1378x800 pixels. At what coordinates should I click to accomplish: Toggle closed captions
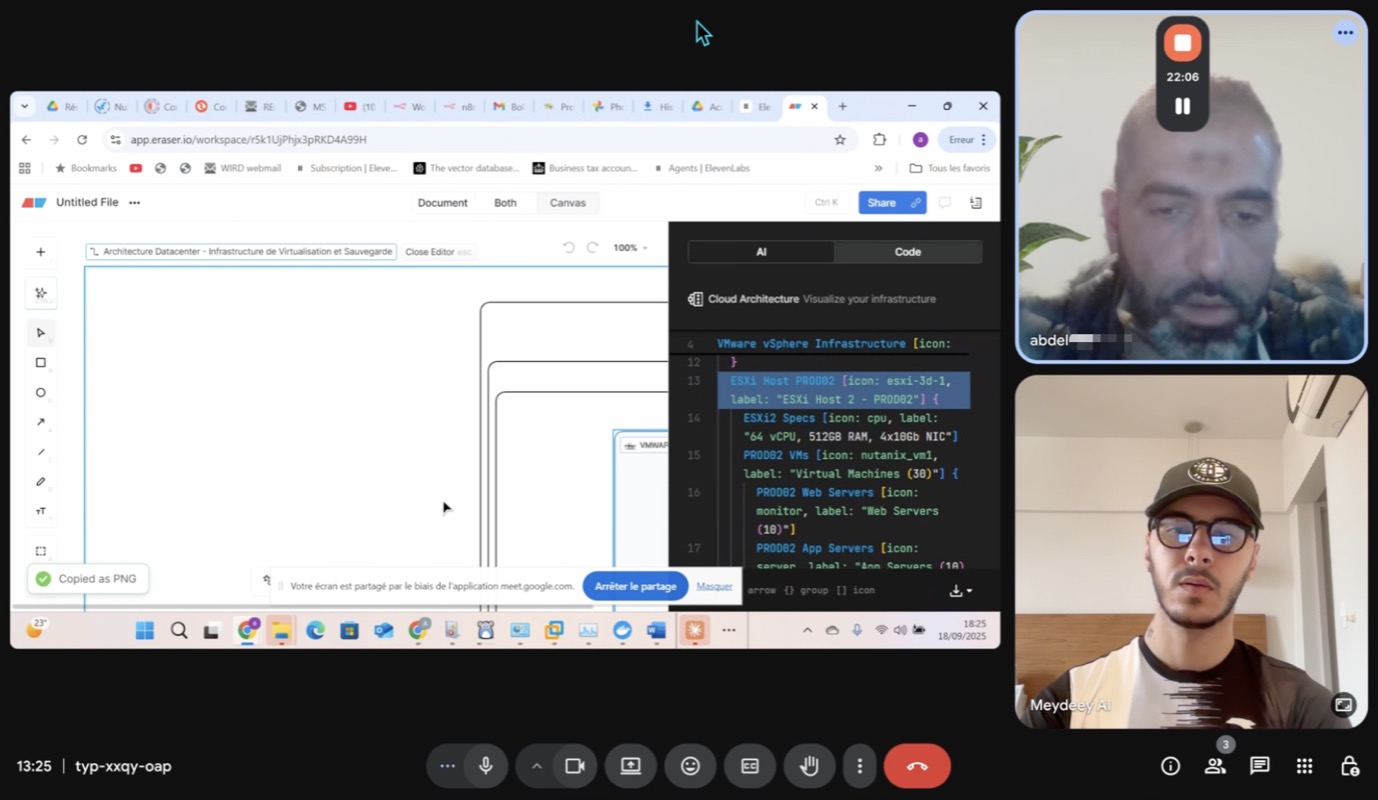750,766
